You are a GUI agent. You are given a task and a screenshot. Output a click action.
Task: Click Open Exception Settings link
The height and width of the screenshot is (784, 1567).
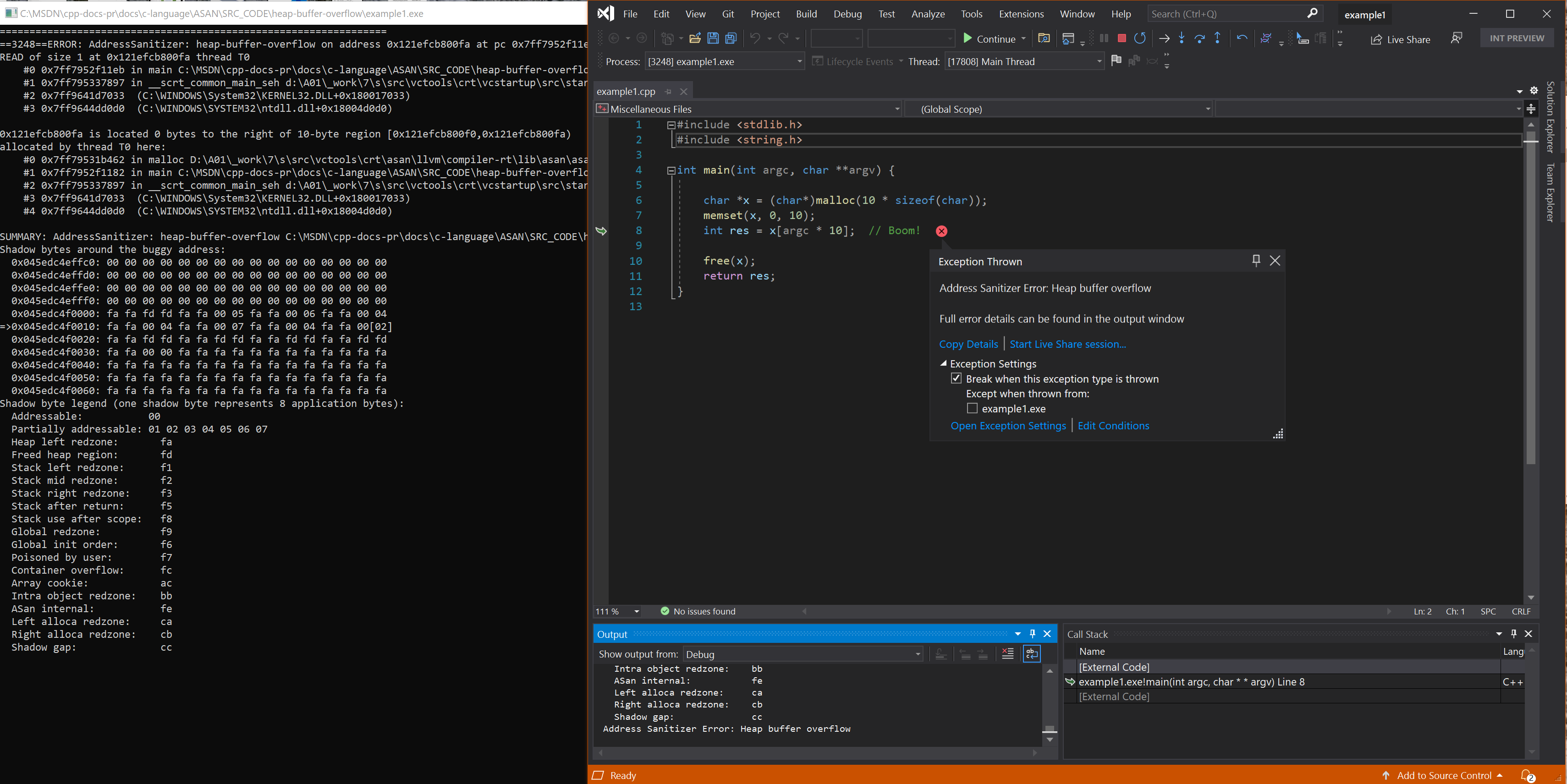1007,425
